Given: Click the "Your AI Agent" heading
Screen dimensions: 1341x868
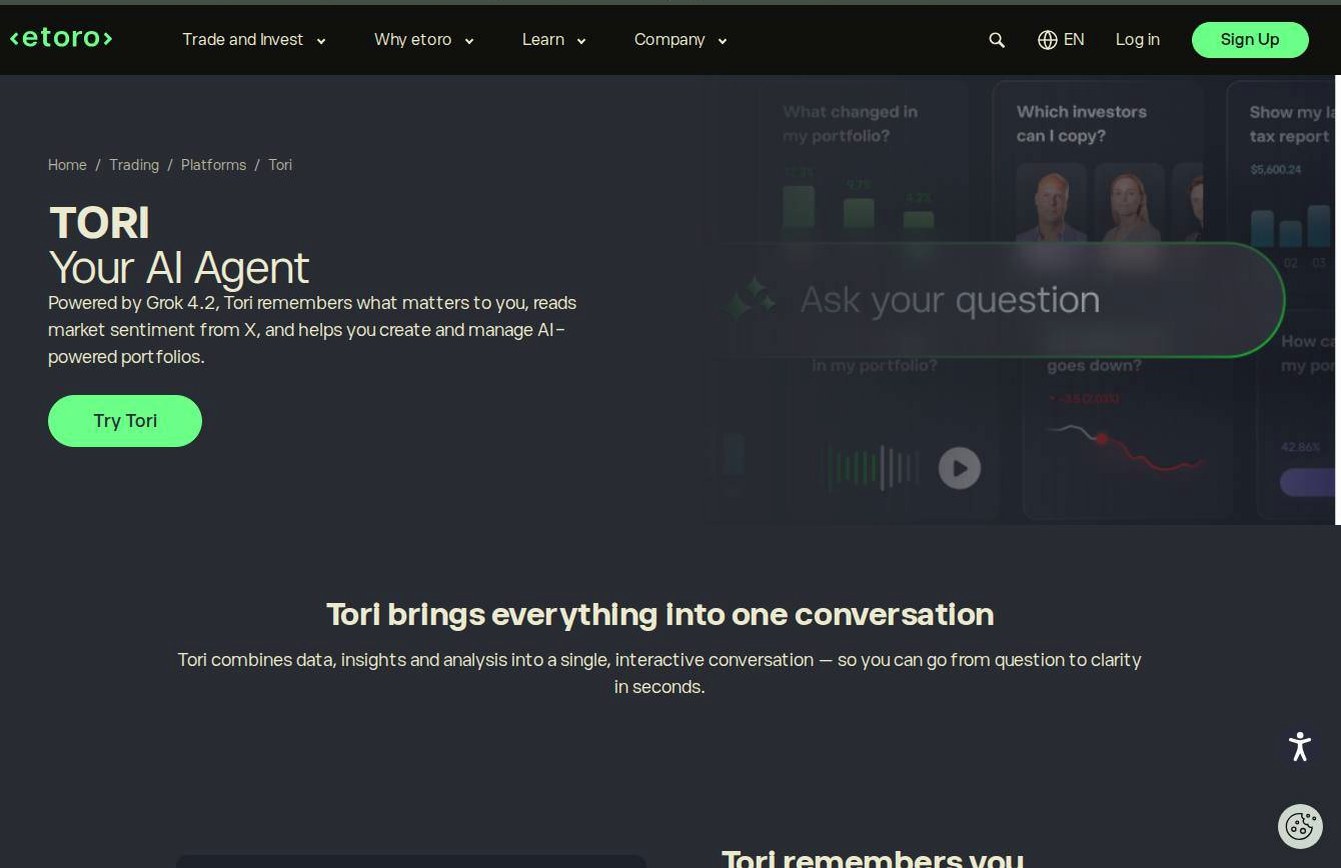Looking at the screenshot, I should 179,268.
